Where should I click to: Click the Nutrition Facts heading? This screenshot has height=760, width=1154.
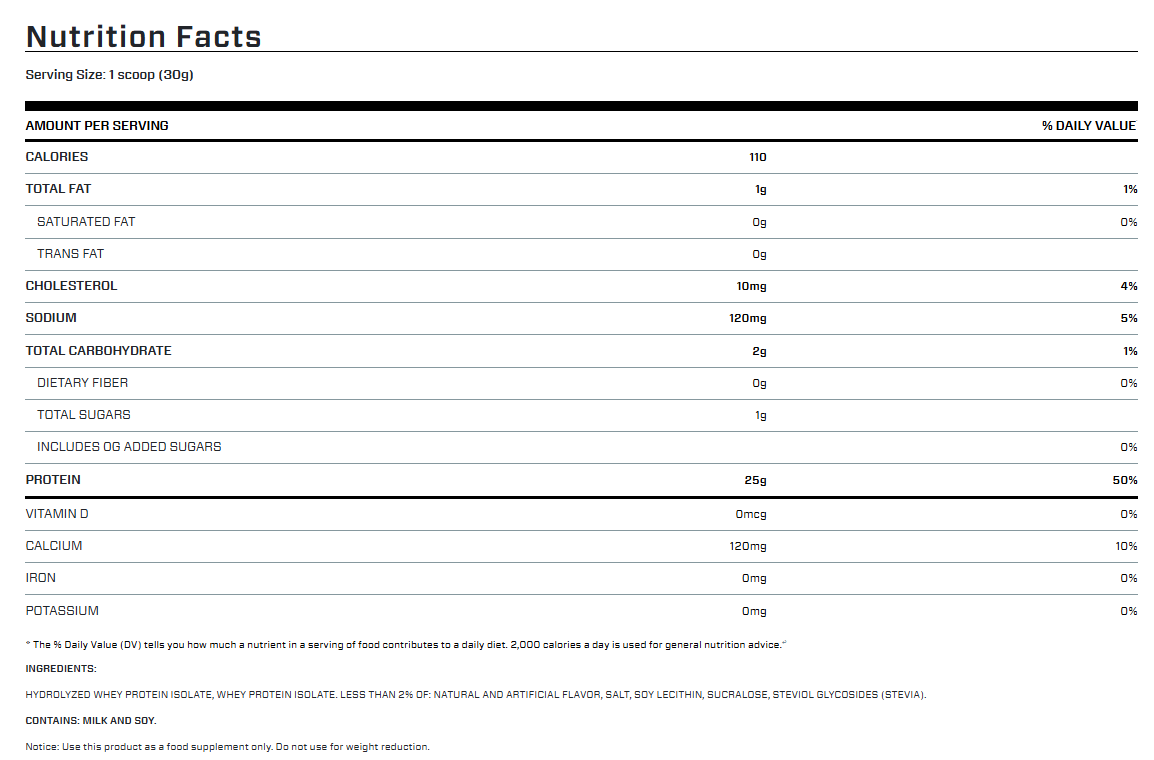(143, 37)
